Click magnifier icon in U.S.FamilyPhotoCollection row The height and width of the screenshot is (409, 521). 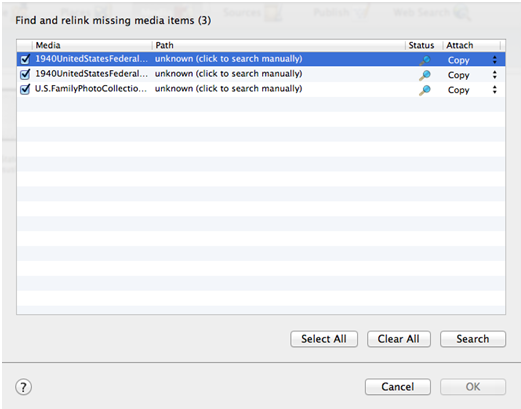click(x=425, y=90)
